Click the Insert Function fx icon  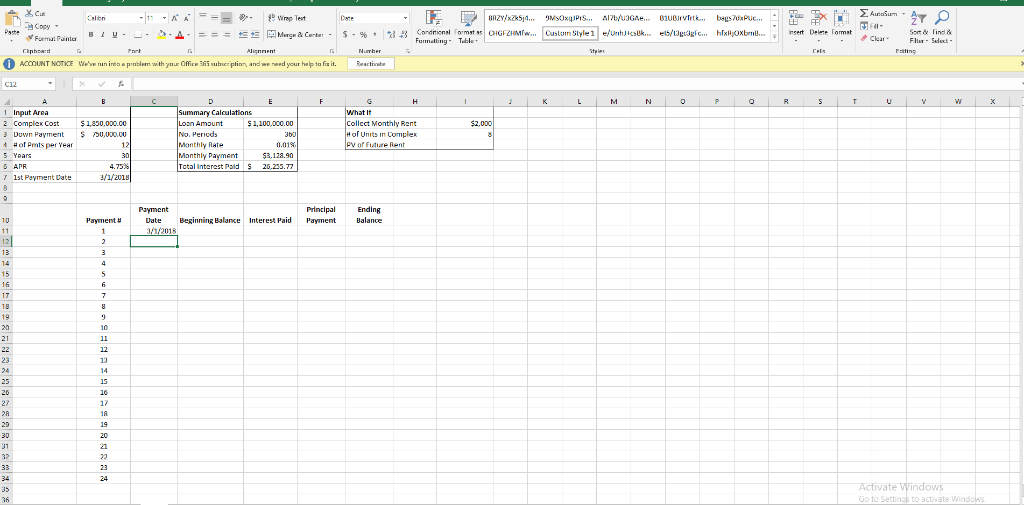pos(122,84)
